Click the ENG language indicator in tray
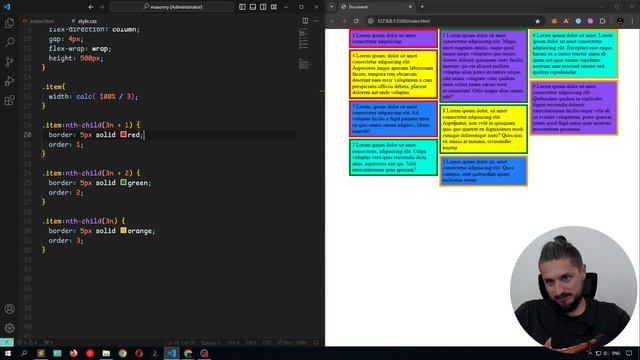 pyautogui.click(x=616, y=353)
